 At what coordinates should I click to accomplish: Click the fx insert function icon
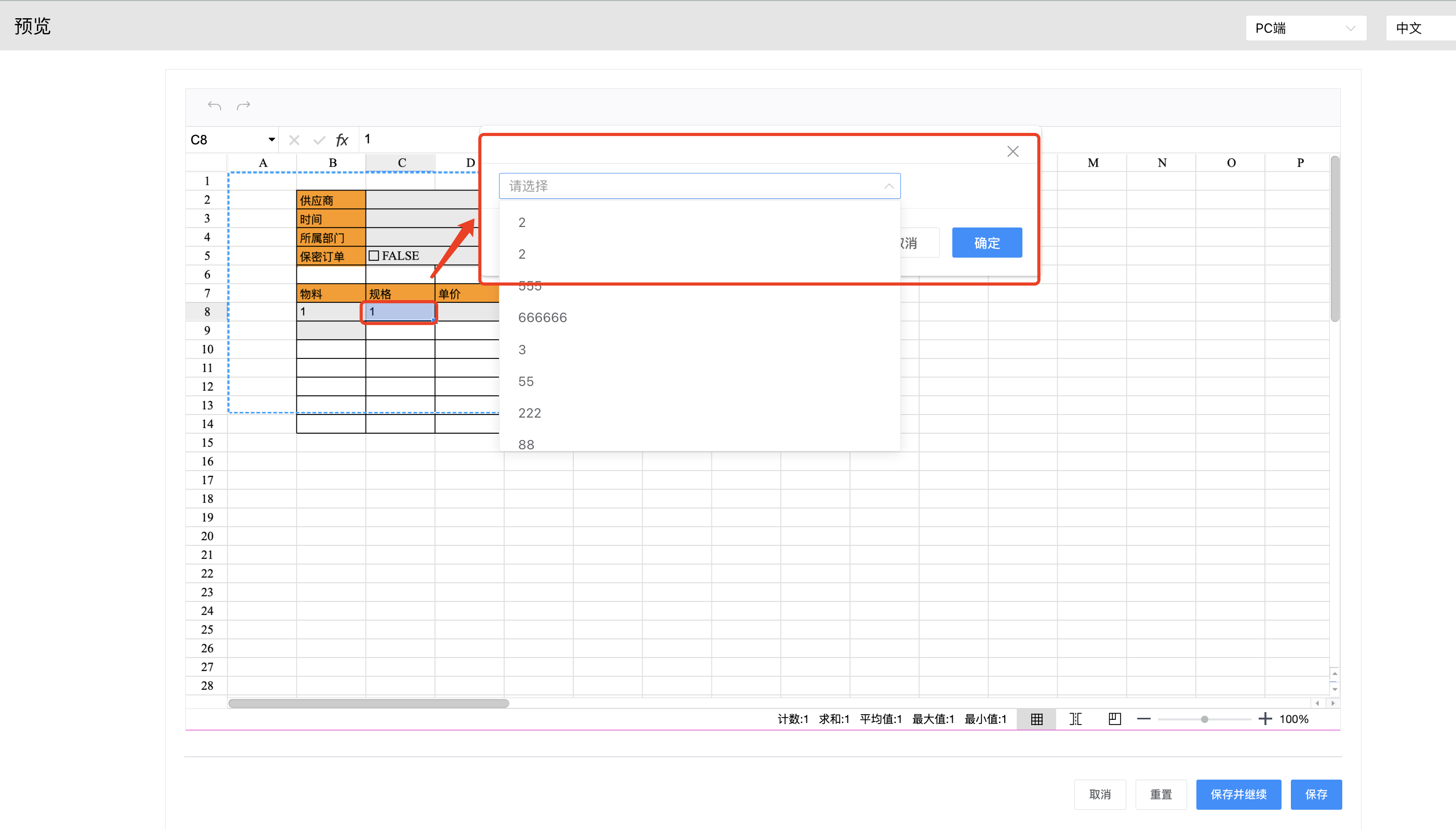[342, 140]
